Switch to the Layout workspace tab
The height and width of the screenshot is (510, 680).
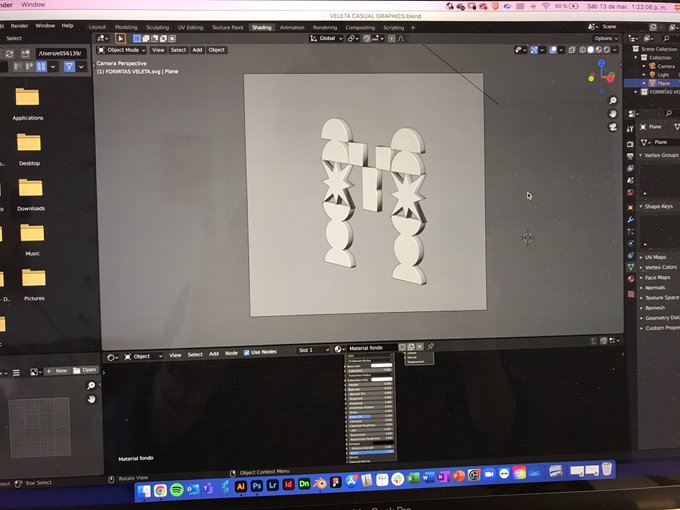(97, 27)
